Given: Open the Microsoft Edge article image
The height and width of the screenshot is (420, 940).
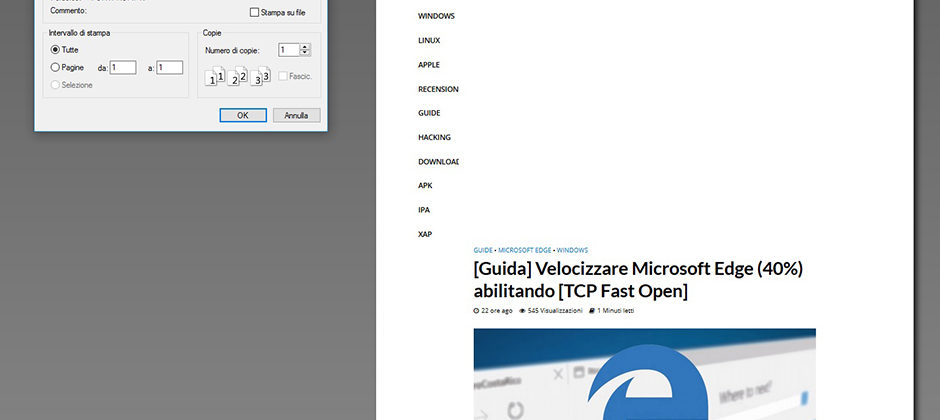Looking at the screenshot, I should tap(644, 374).
